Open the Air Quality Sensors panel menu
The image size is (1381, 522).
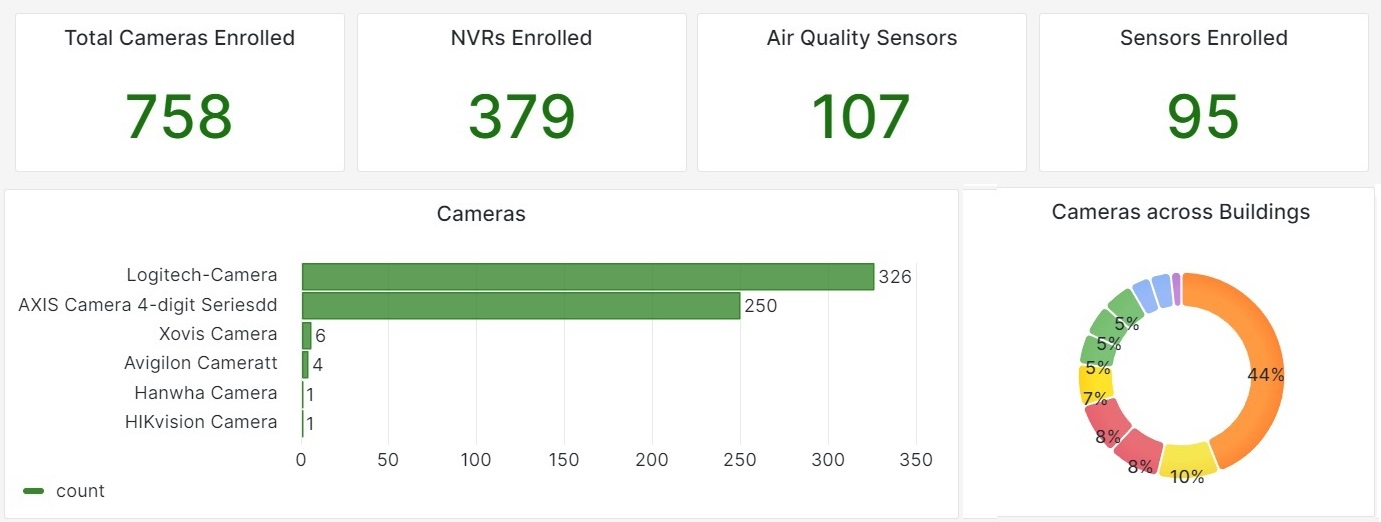click(861, 39)
